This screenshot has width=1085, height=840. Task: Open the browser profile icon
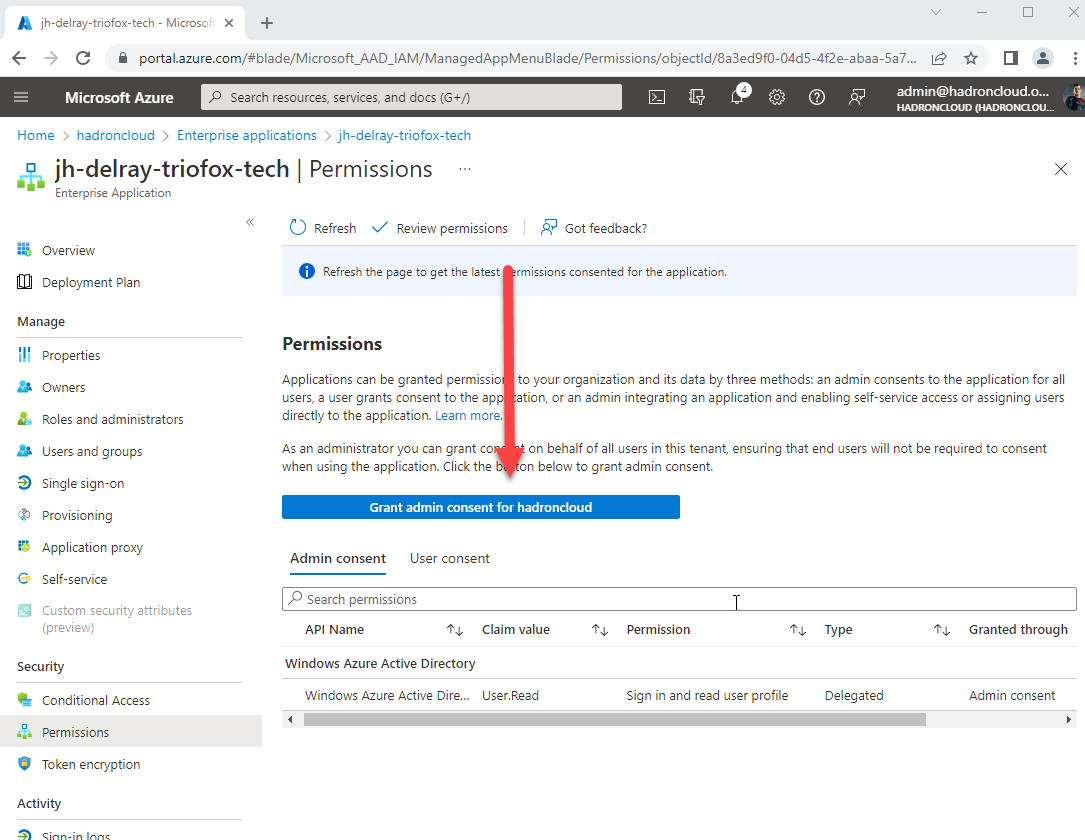point(1043,58)
